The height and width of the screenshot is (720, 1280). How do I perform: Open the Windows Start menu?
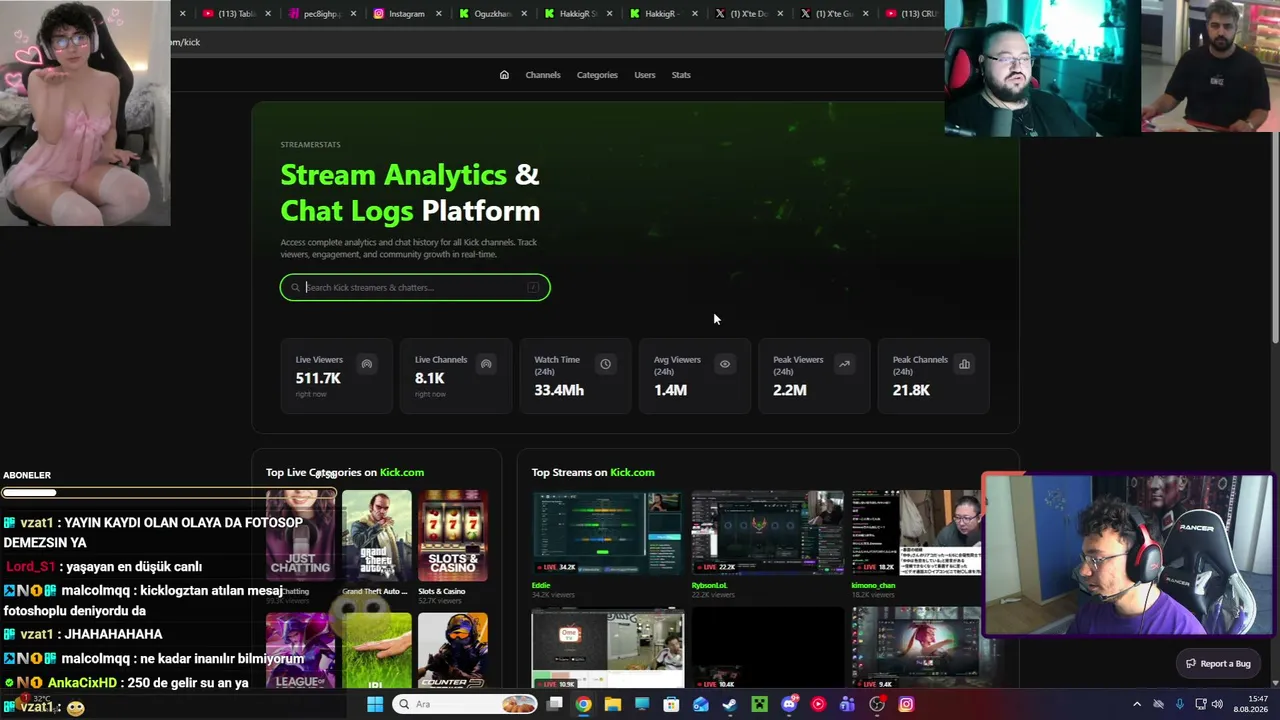pos(375,704)
